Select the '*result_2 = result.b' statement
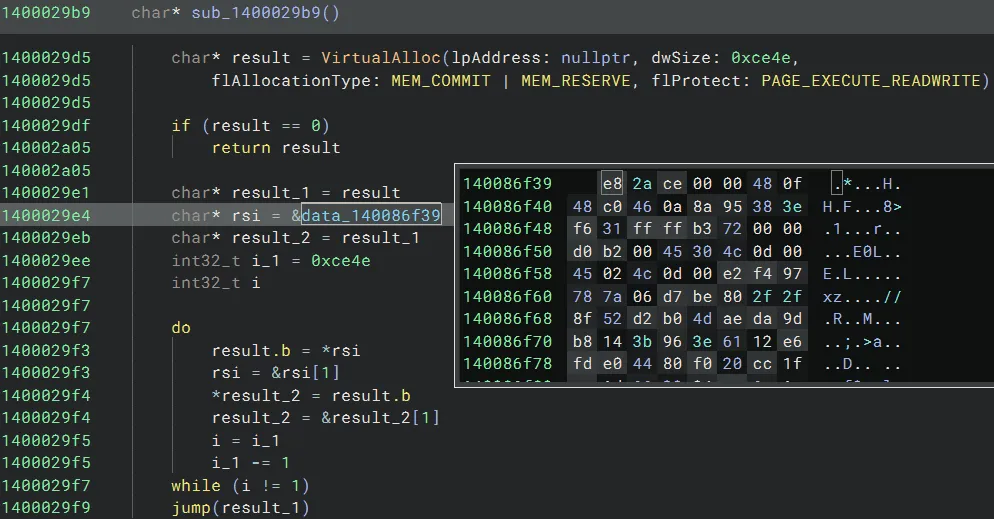The image size is (994, 519). (x=311, y=395)
